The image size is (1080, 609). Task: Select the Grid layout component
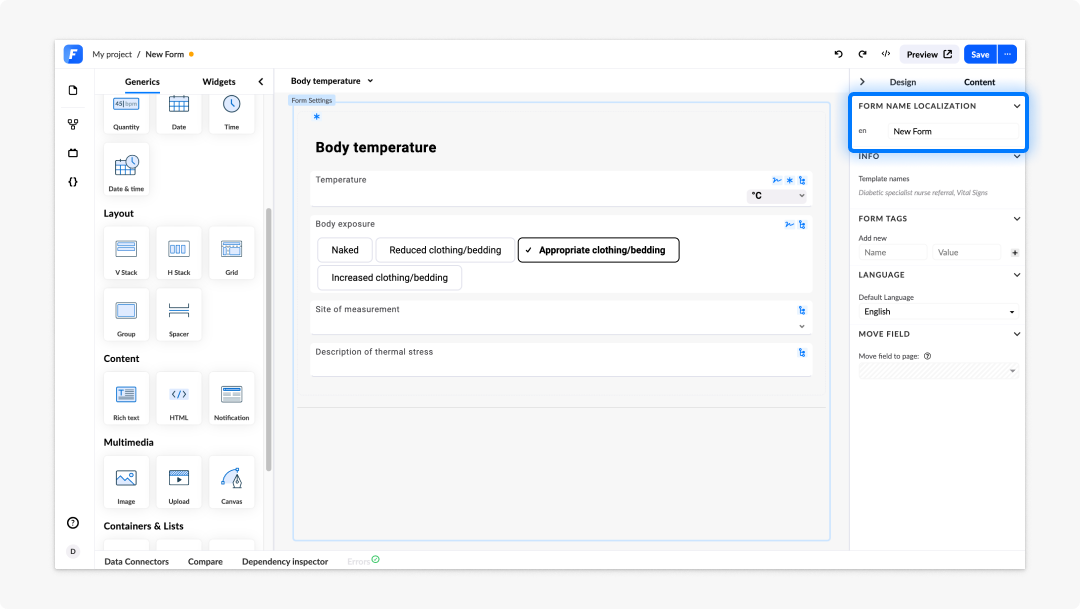(x=231, y=253)
